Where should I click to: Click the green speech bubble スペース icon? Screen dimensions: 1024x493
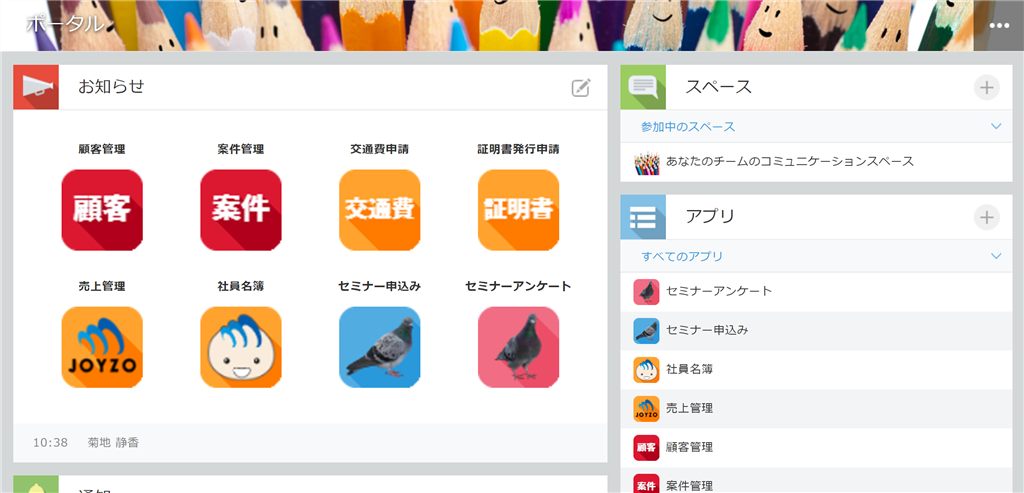click(x=643, y=87)
